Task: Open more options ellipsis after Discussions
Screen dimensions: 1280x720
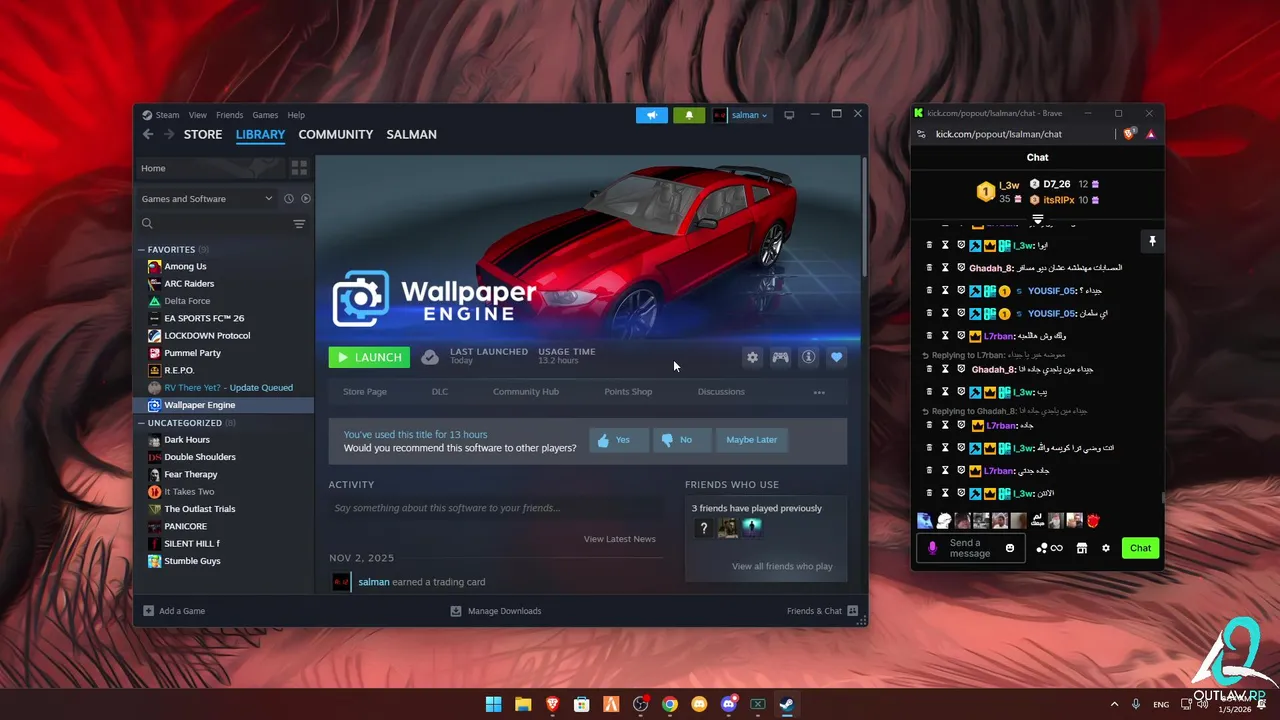Action: 819,392
